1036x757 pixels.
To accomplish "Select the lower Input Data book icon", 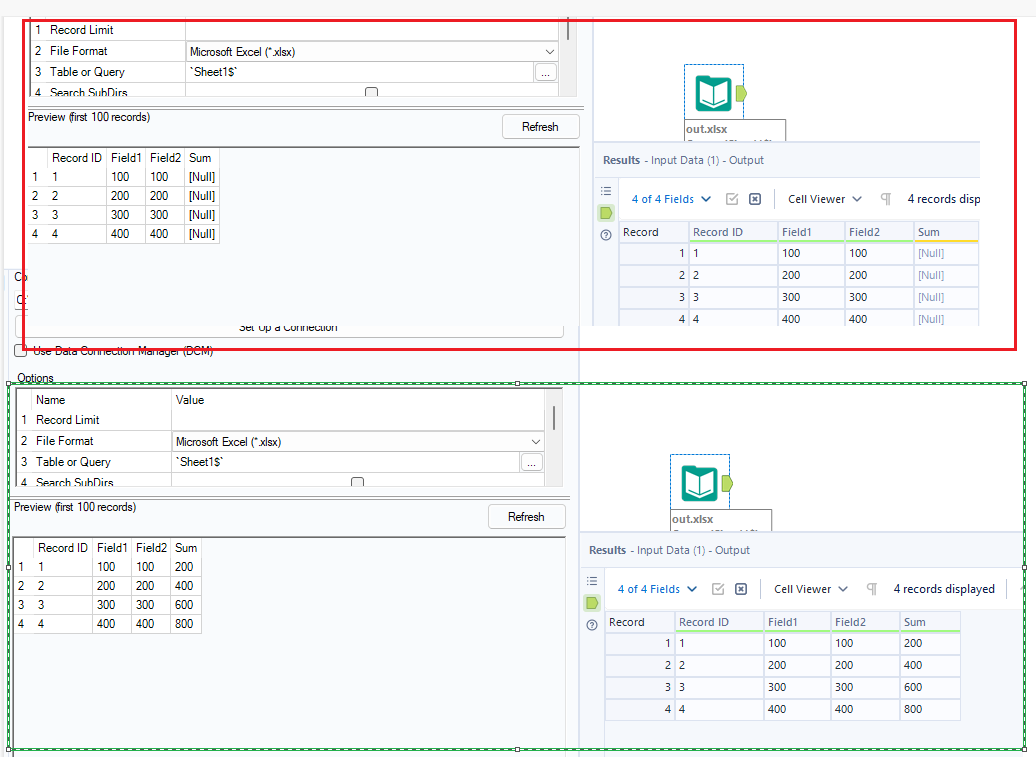I will [699, 481].
